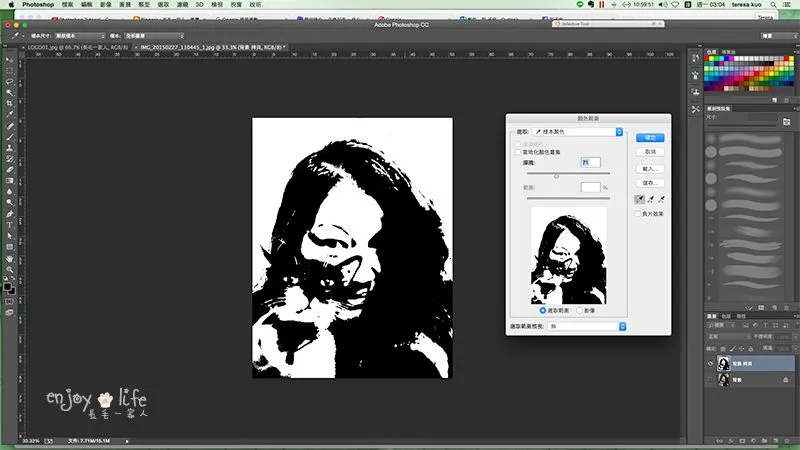This screenshot has width=800, height=450.
Task: Select the Blur tool
Action: click(10, 192)
